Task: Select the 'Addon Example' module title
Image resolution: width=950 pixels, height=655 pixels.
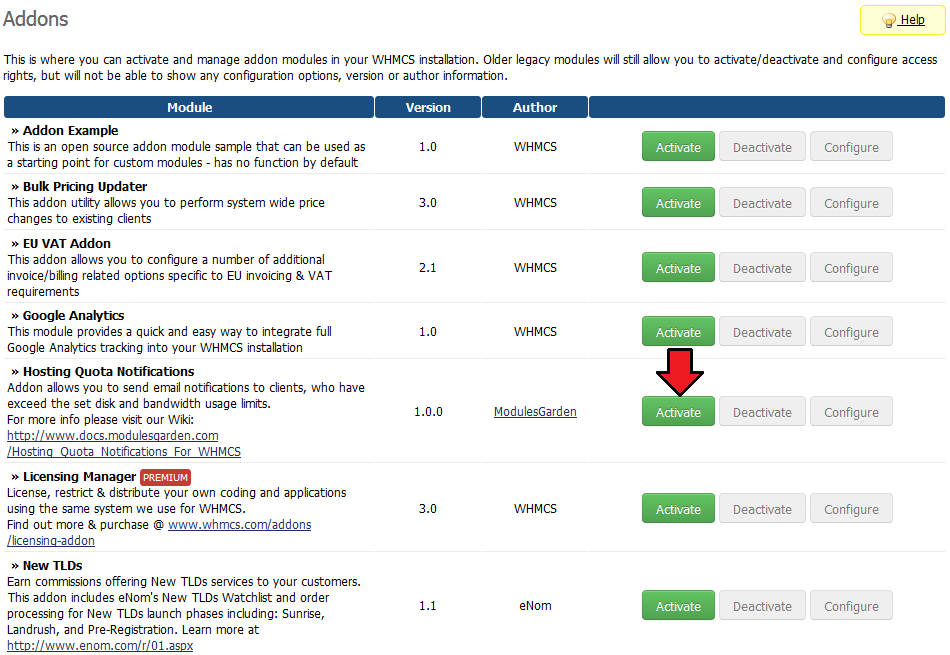Action: [x=70, y=130]
